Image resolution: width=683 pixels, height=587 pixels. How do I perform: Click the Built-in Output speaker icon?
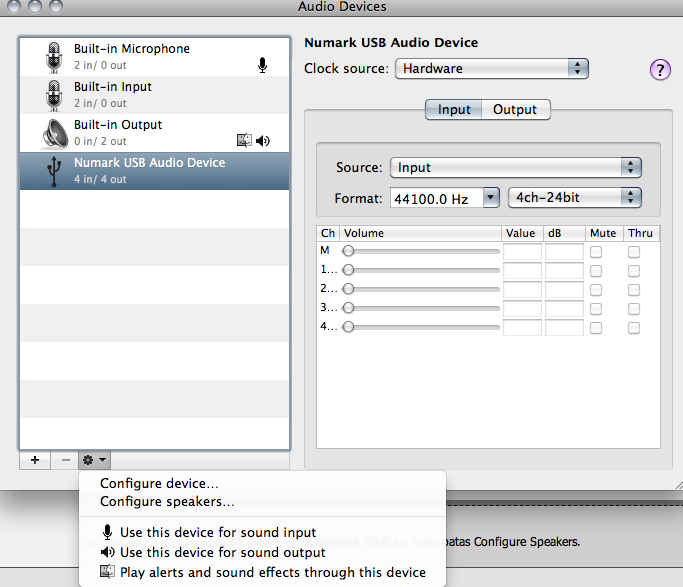pyautogui.click(x=55, y=133)
